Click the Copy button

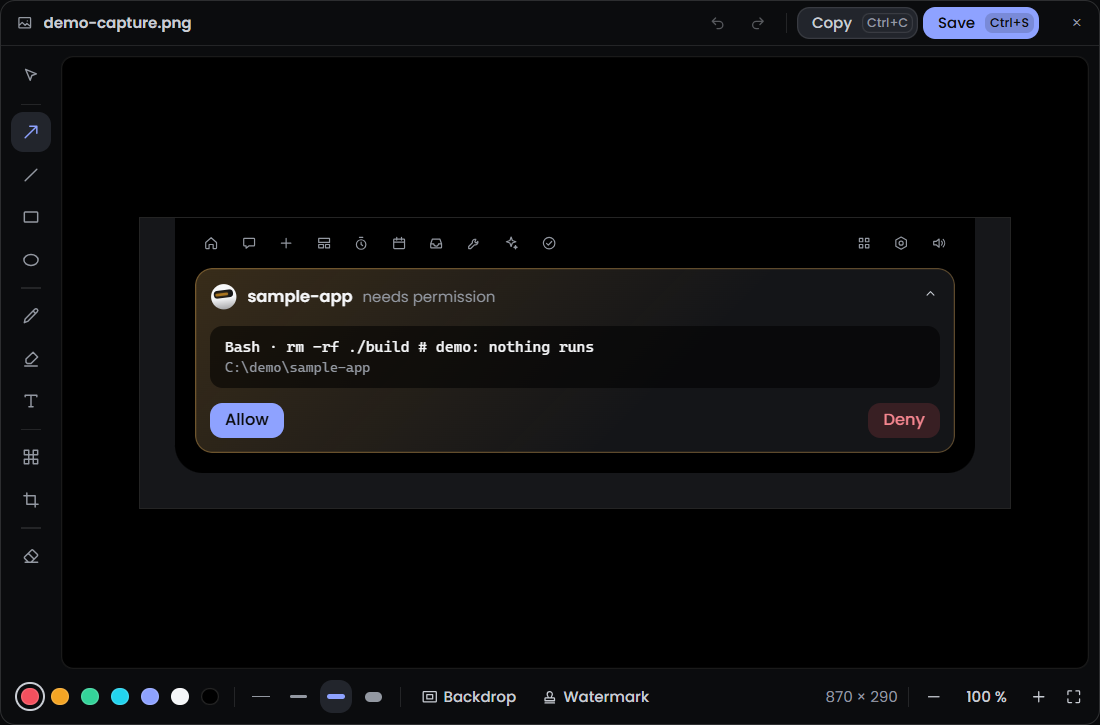(x=857, y=23)
